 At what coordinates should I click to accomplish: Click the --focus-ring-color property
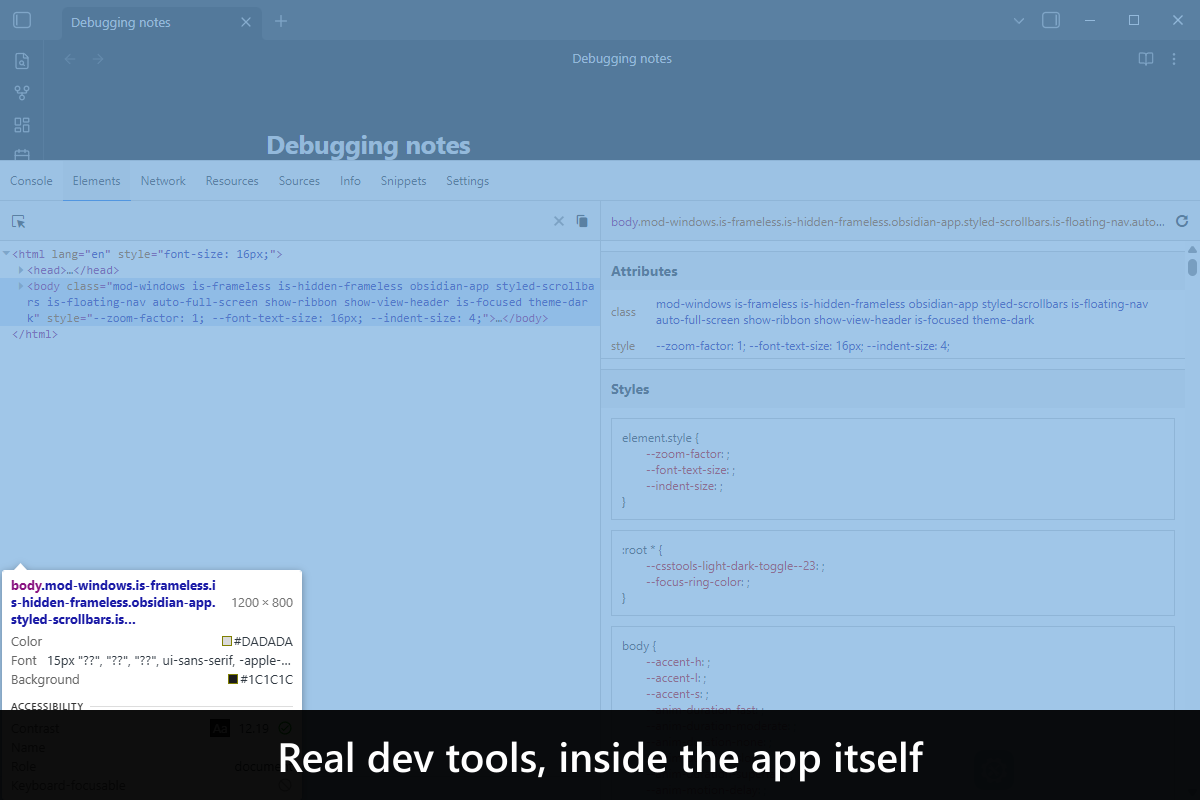[x=697, y=582]
